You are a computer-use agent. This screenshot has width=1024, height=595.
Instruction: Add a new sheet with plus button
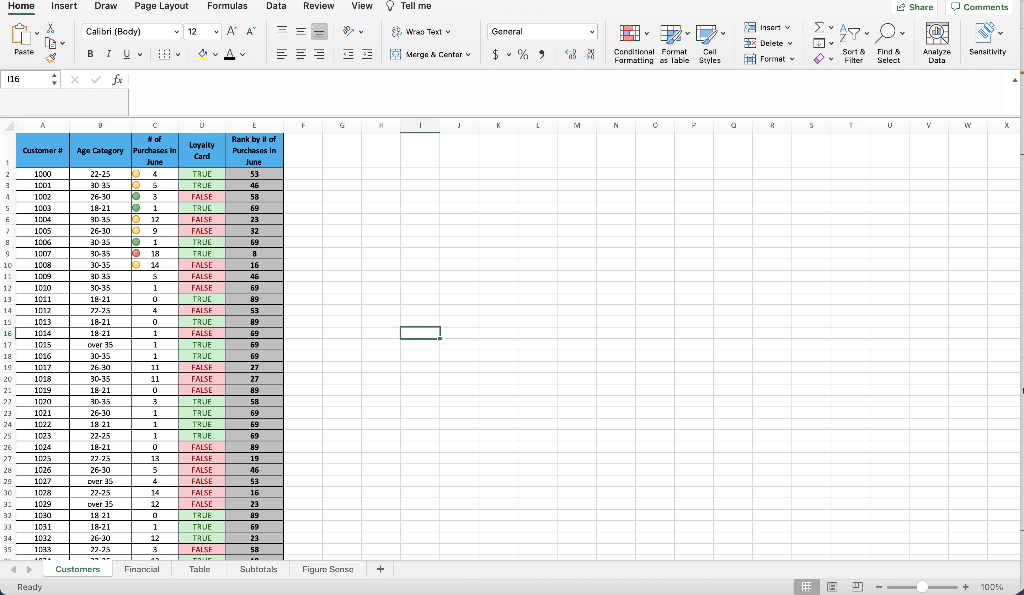coord(380,569)
